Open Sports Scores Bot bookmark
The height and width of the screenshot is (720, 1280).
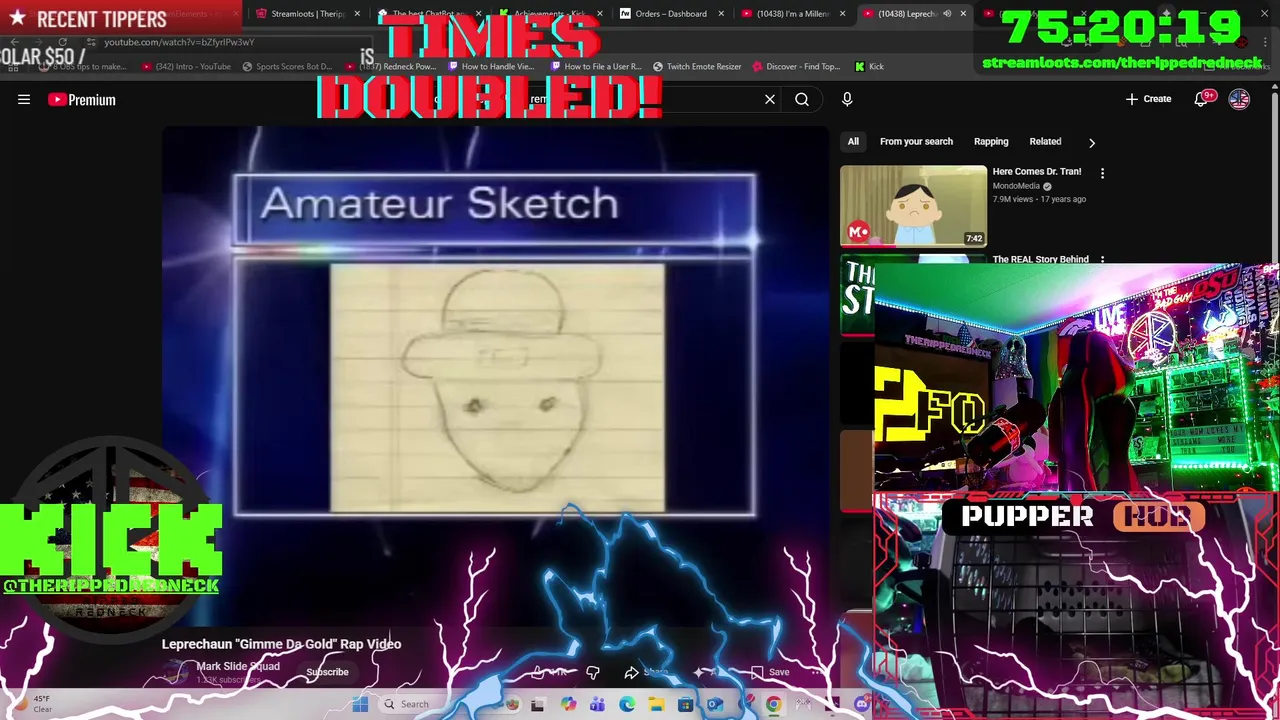287,67
